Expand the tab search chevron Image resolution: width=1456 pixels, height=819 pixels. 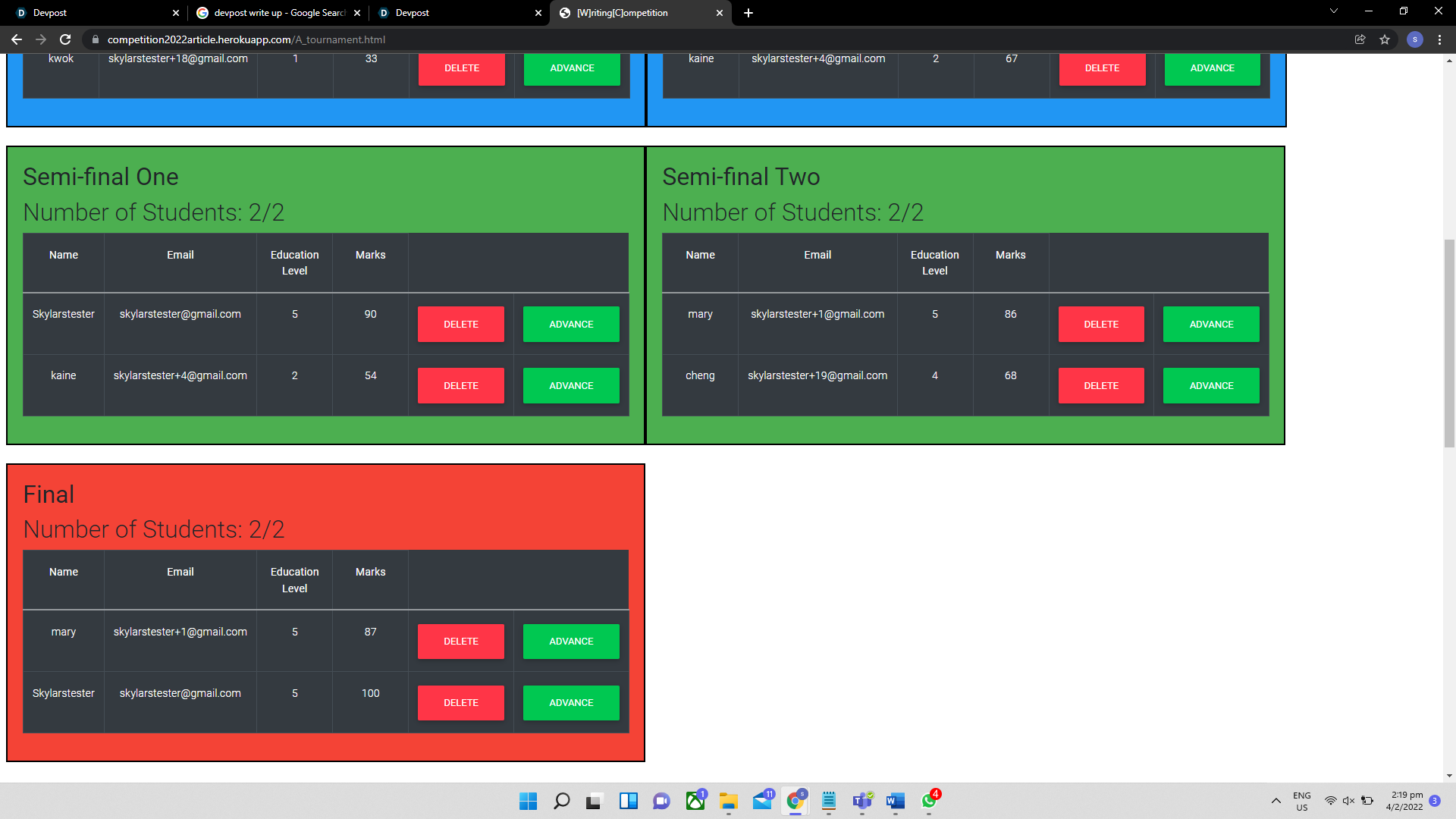pyautogui.click(x=1334, y=11)
